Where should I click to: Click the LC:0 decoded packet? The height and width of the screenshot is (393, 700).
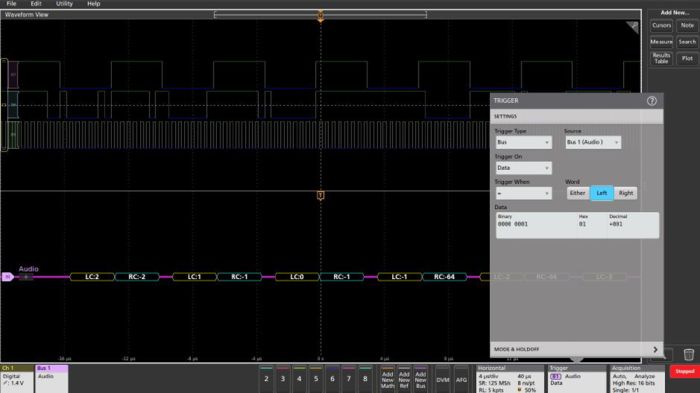pyautogui.click(x=297, y=277)
